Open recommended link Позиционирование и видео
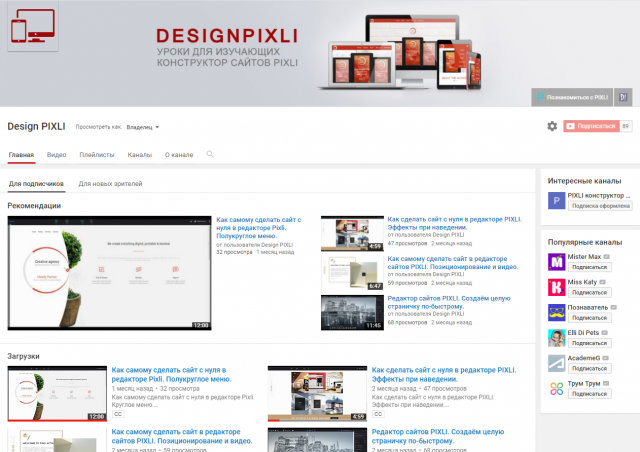 pos(453,263)
